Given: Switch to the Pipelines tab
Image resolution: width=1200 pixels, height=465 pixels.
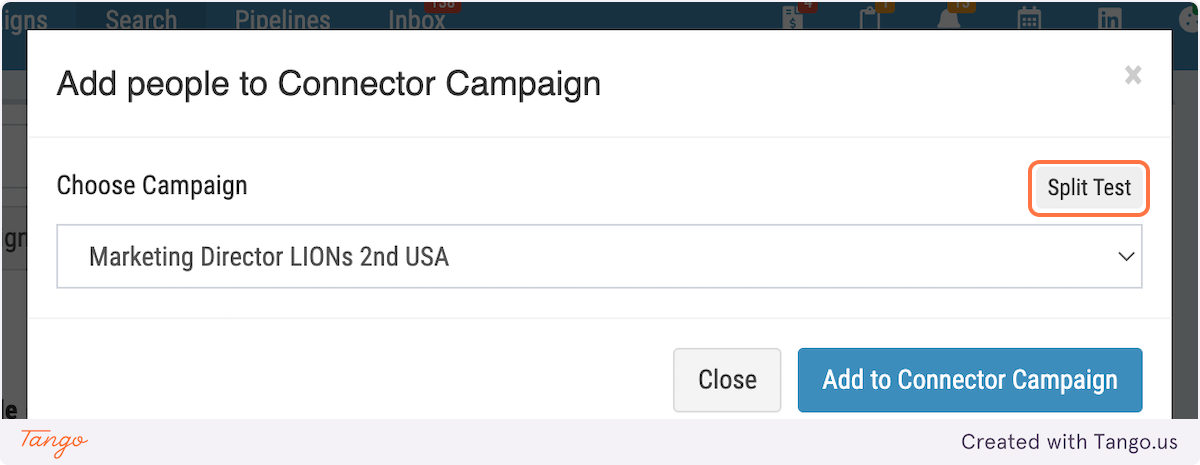Looking at the screenshot, I should click(282, 16).
